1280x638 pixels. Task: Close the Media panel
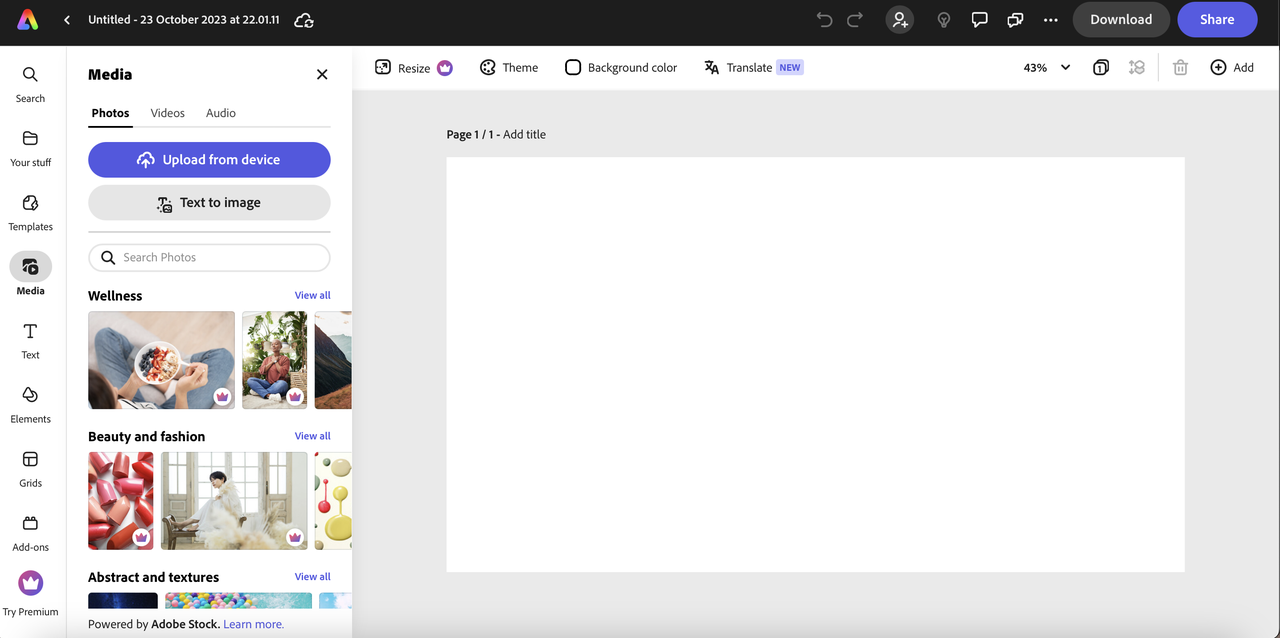click(322, 74)
